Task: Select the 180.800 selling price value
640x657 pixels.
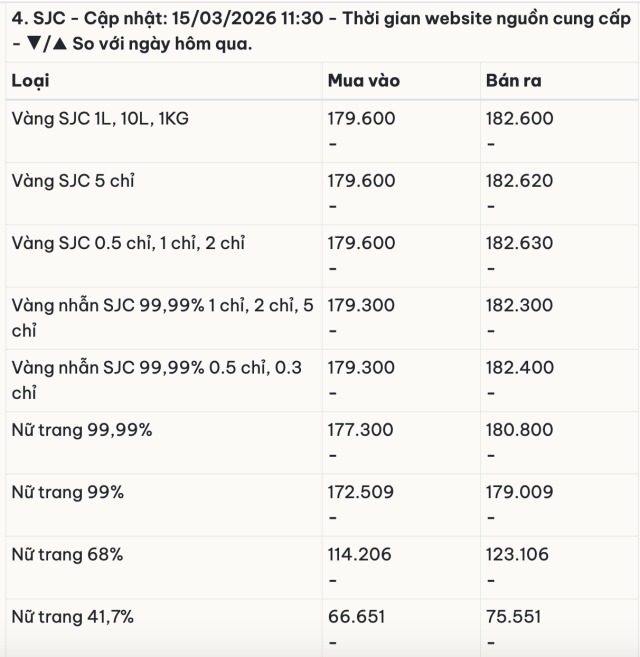Action: pyautogui.click(x=519, y=430)
